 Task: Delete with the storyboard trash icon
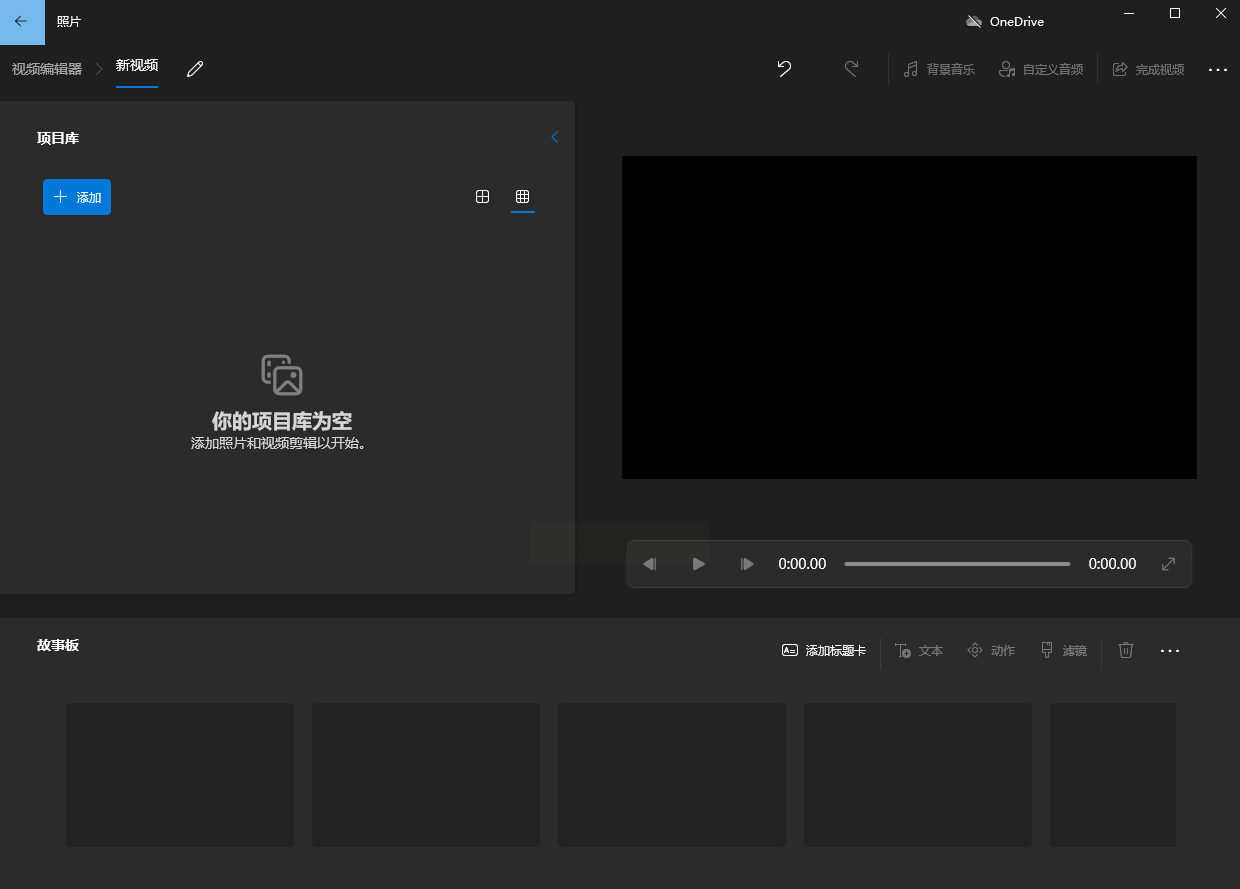pyautogui.click(x=1126, y=650)
